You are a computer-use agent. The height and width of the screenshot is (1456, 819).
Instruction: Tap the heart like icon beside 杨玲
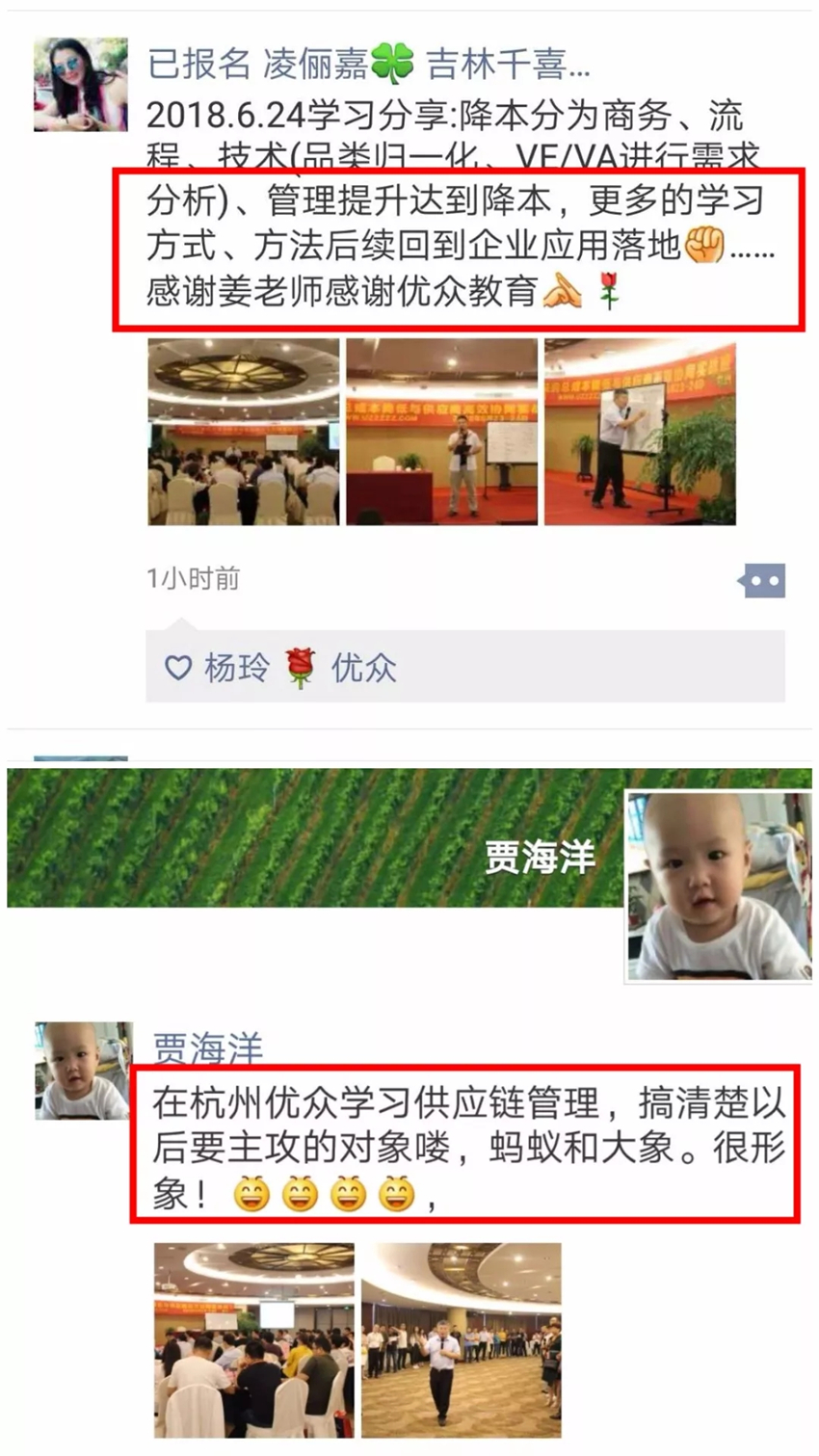(x=178, y=667)
